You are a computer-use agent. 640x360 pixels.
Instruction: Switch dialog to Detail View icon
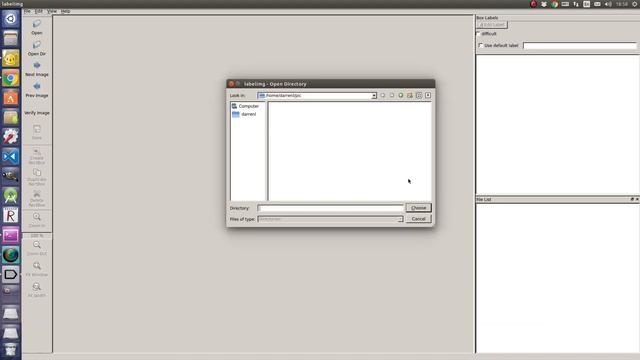(x=428, y=95)
